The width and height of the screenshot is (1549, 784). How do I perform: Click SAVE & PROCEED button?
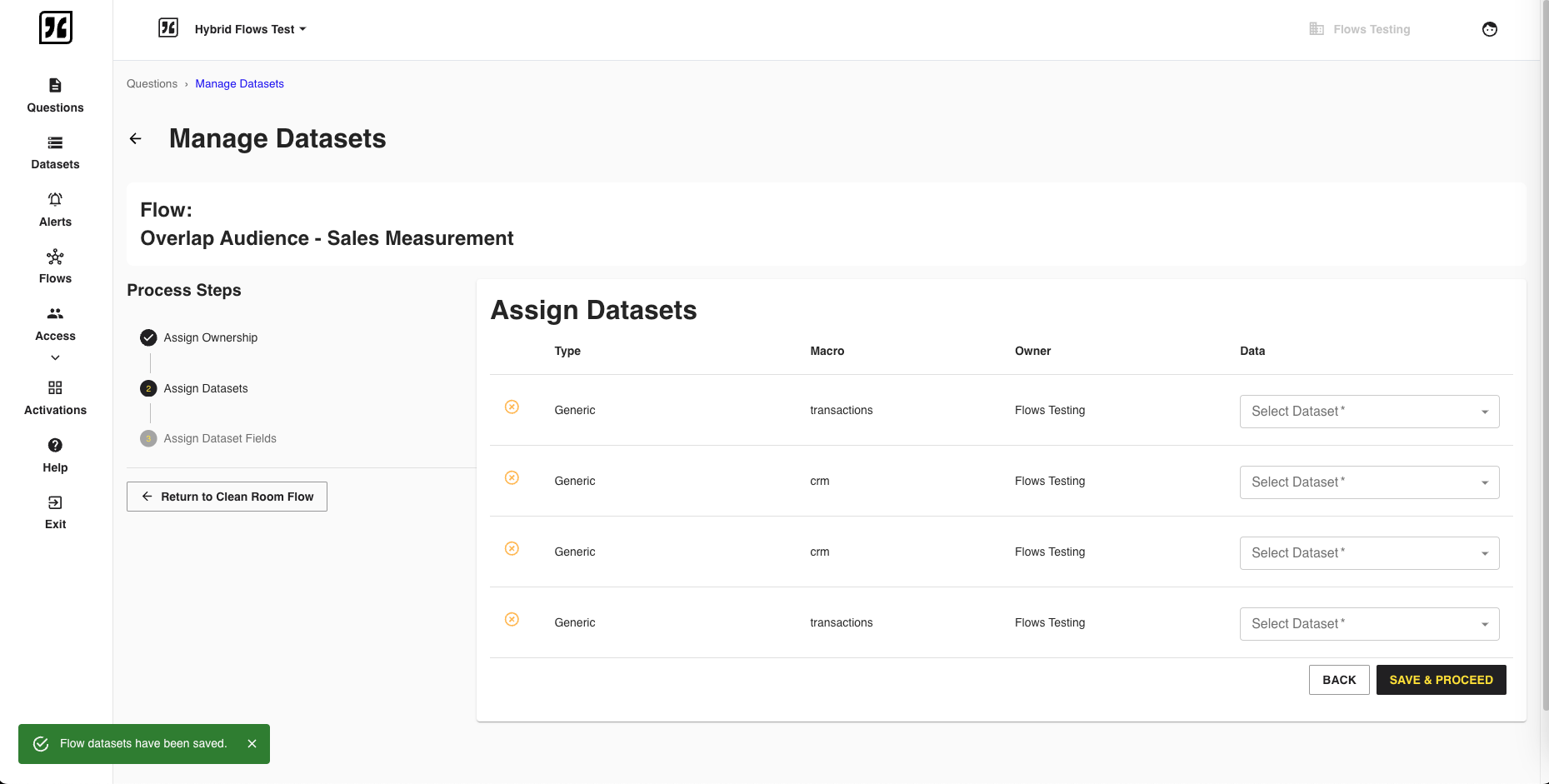[x=1441, y=680]
